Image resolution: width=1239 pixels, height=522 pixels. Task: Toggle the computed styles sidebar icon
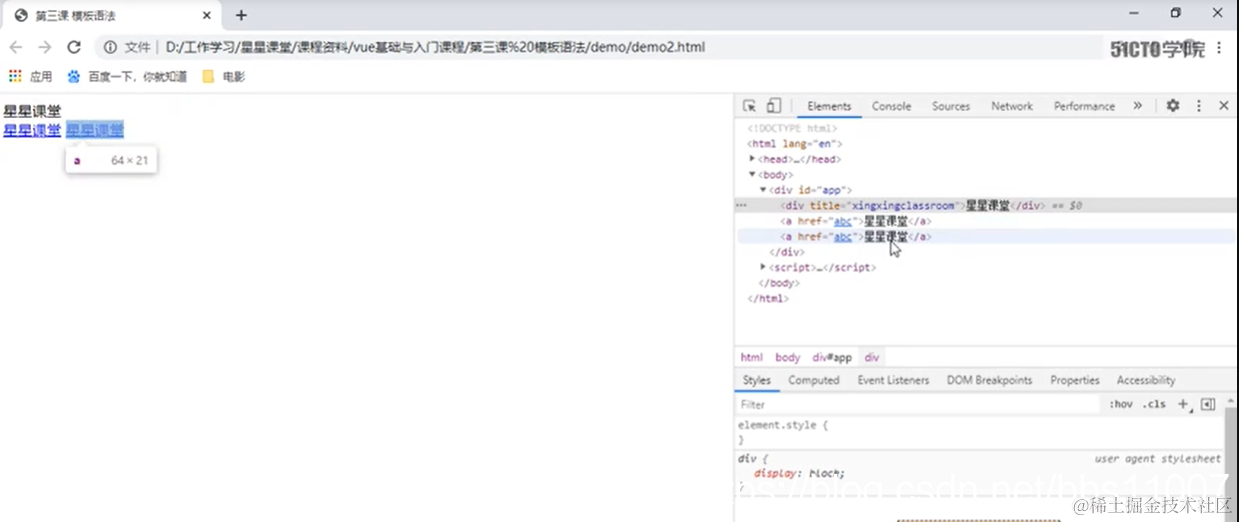click(x=1208, y=404)
